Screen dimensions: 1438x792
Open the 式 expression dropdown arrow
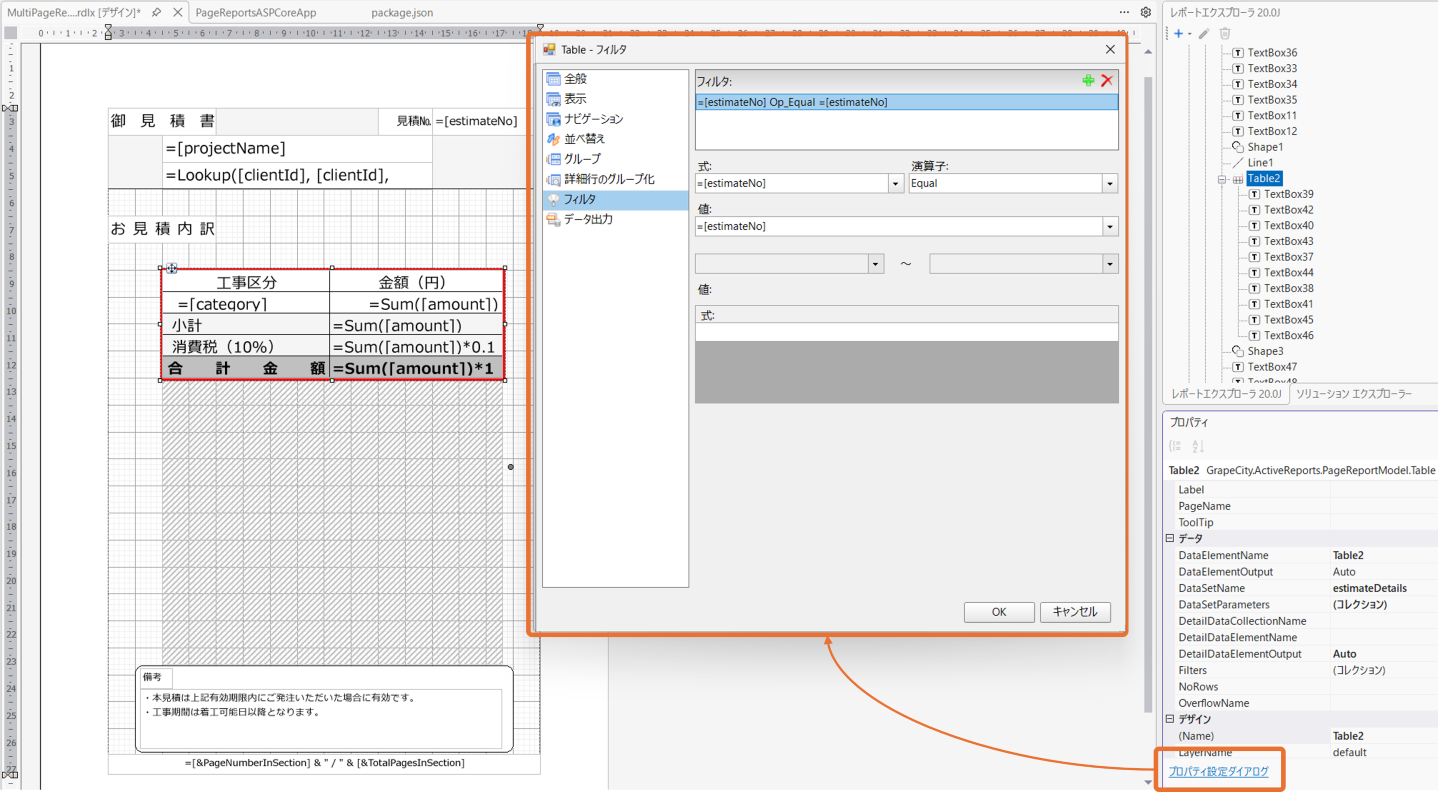pyautogui.click(x=896, y=184)
